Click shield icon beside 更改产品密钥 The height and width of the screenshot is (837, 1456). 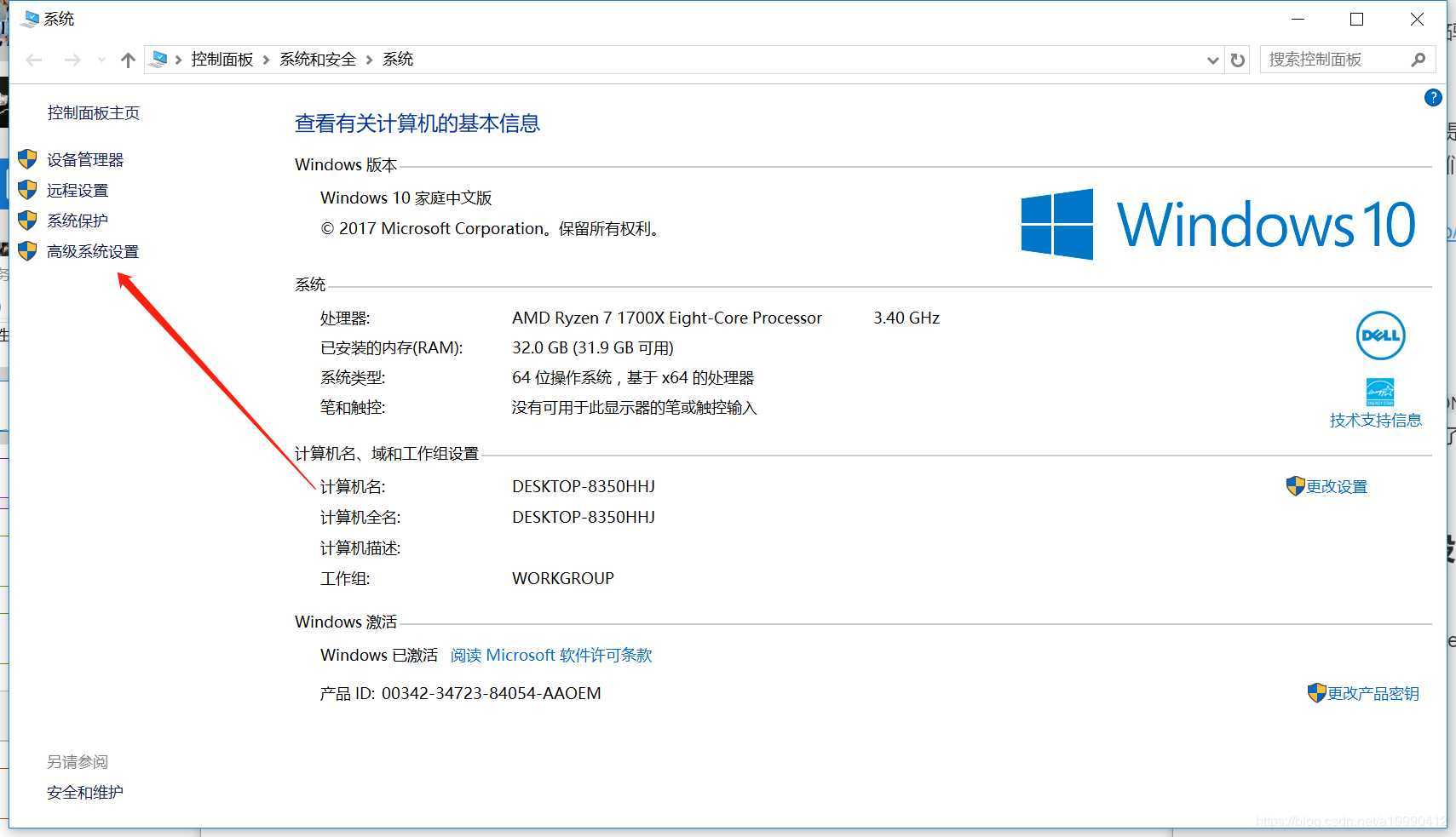pos(1316,693)
